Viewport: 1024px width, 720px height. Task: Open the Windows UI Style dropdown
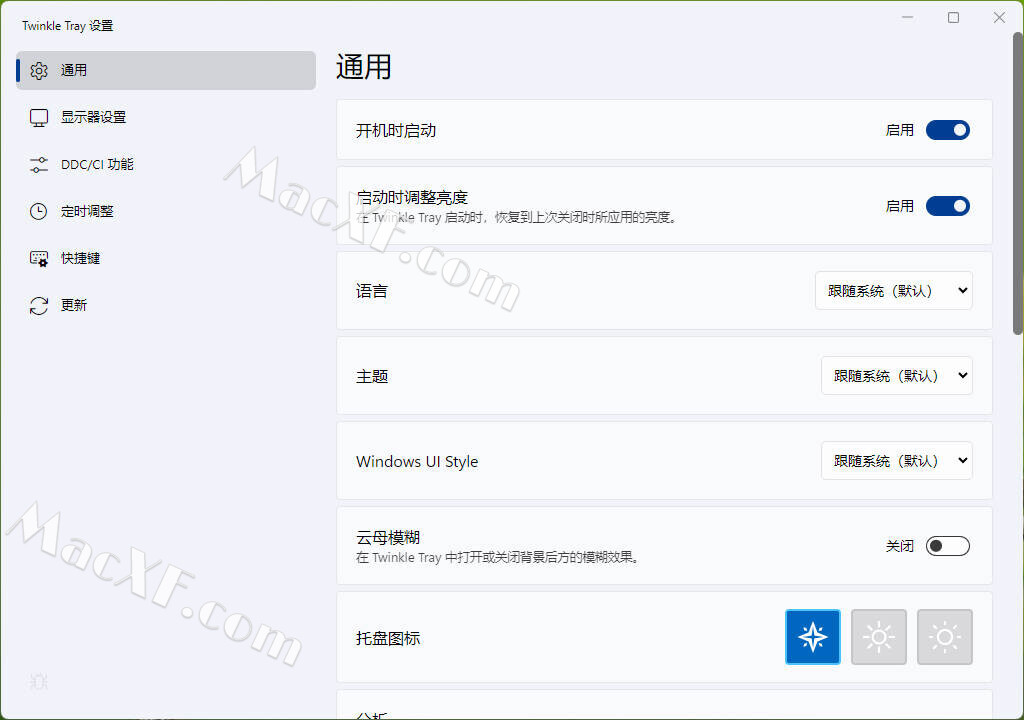click(897, 461)
